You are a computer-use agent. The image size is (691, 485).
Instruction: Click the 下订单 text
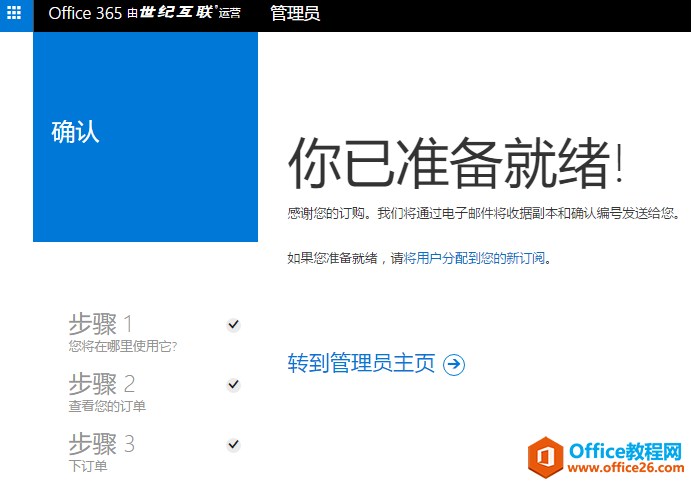[88, 466]
